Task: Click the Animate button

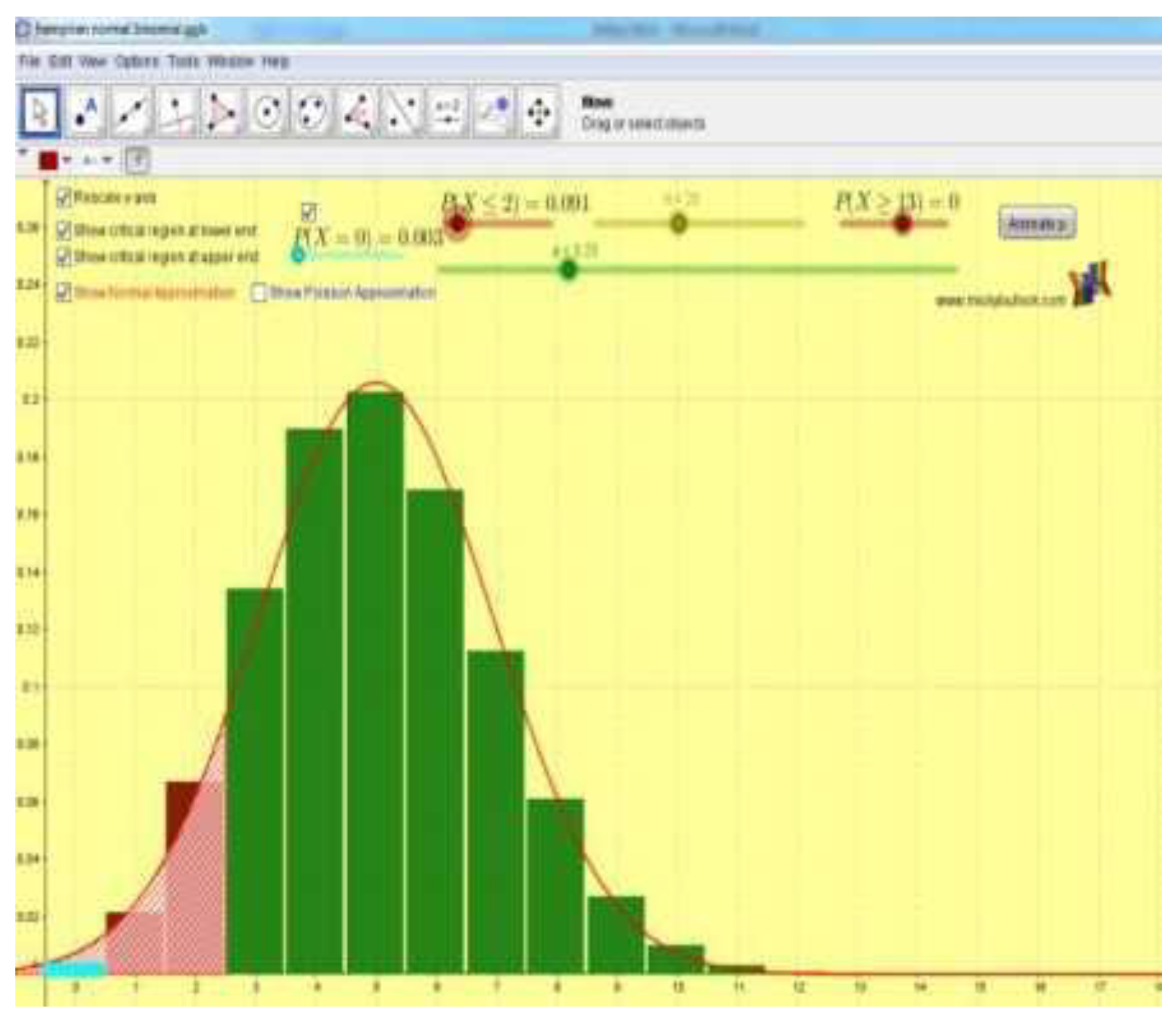Action: click(x=1037, y=224)
